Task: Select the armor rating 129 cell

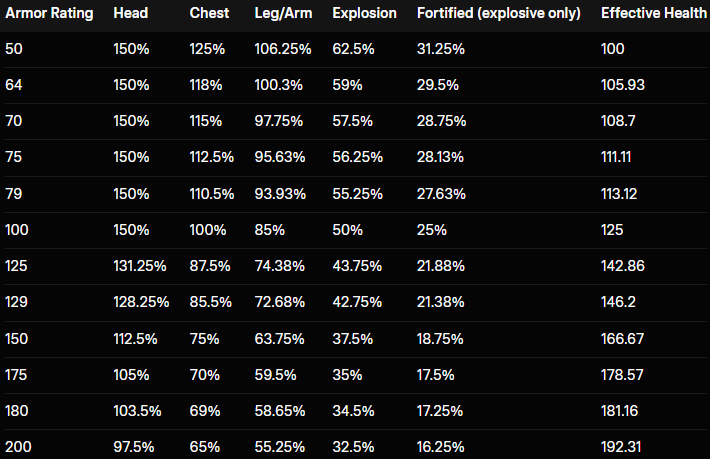Action: 18,301
